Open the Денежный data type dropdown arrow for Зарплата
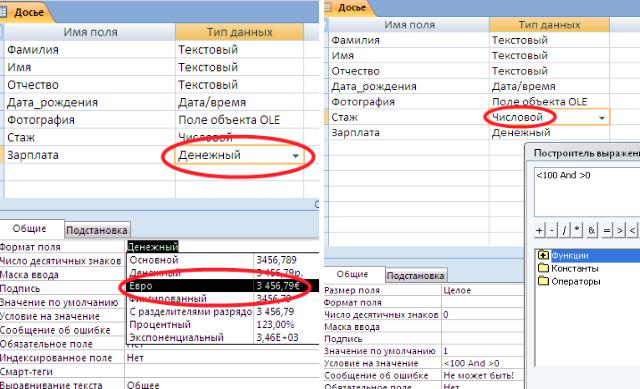Screen dimensions: 640x389 coord(296,156)
